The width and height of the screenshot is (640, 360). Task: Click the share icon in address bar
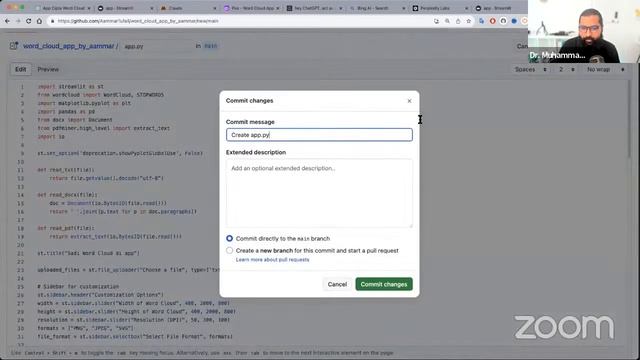[458, 21]
